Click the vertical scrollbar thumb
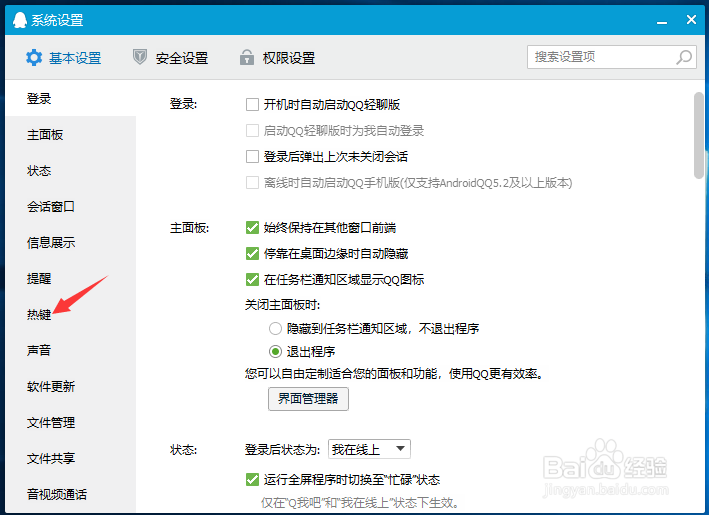The height and width of the screenshot is (515, 709). click(x=699, y=135)
